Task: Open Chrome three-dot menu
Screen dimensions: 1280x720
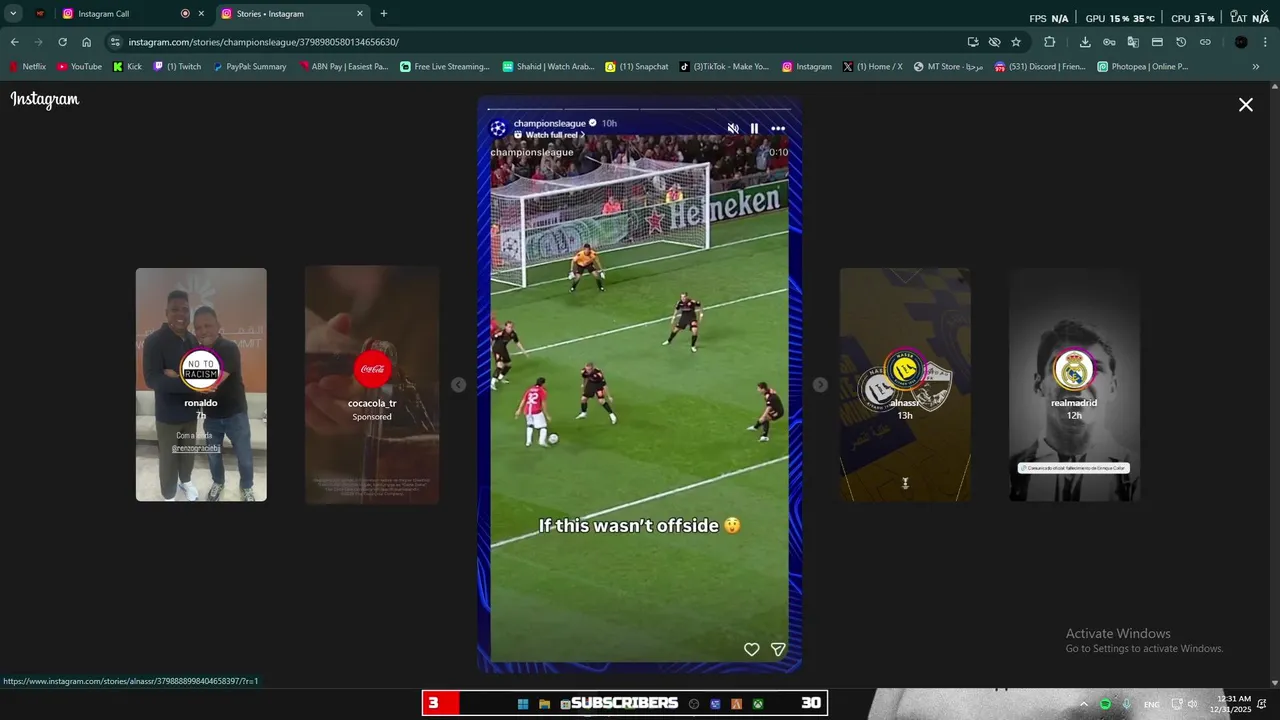Action: point(1266,42)
